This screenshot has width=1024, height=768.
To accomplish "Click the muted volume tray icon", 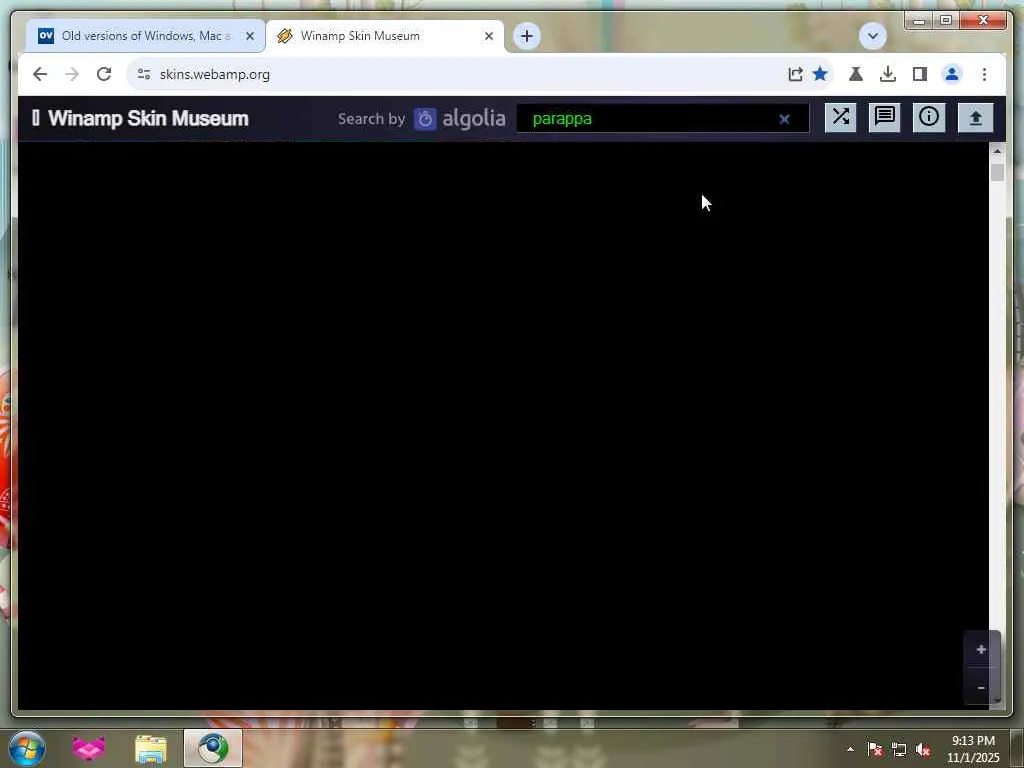I will coord(923,750).
